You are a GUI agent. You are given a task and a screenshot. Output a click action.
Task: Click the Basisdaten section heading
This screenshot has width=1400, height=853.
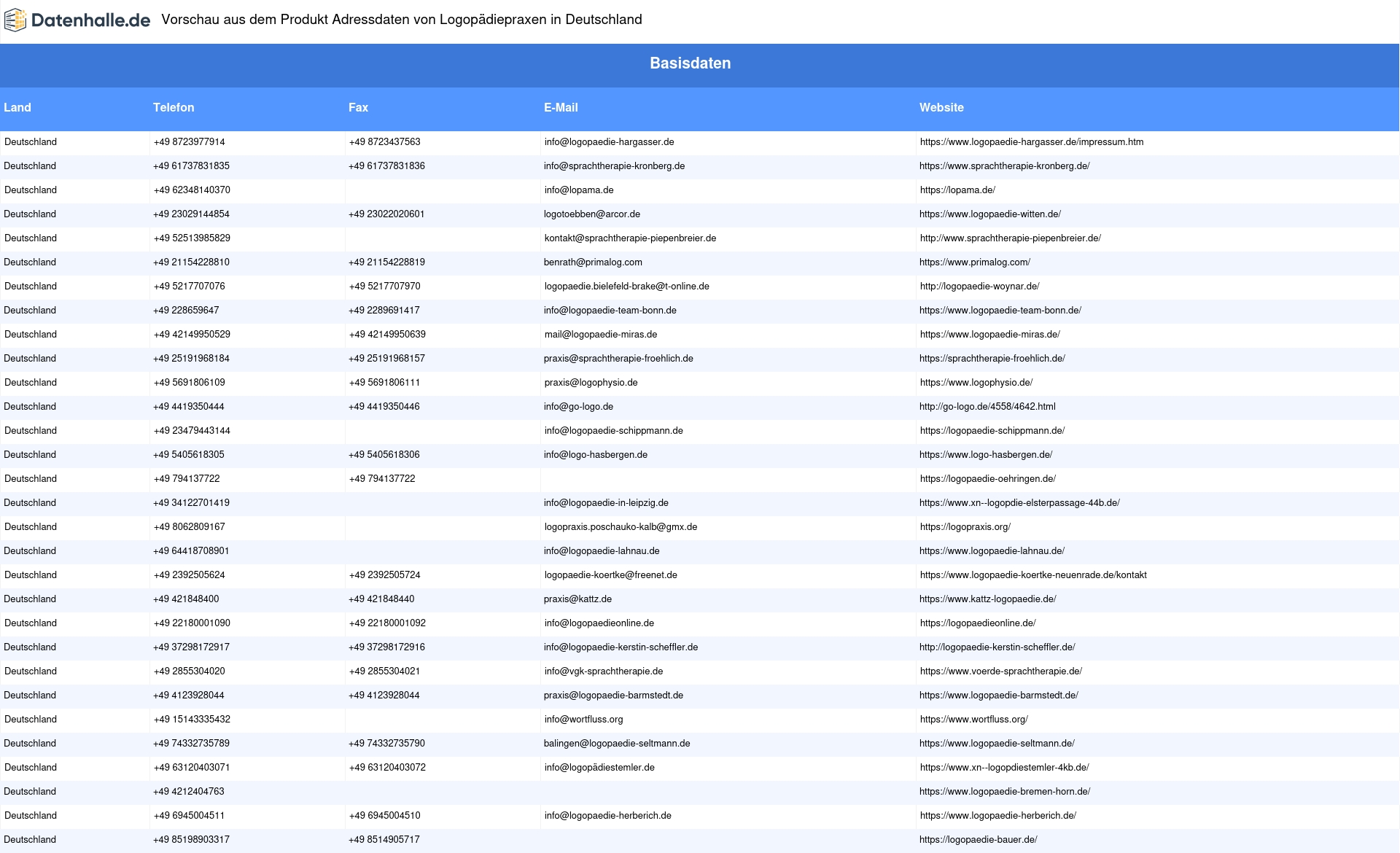click(690, 63)
